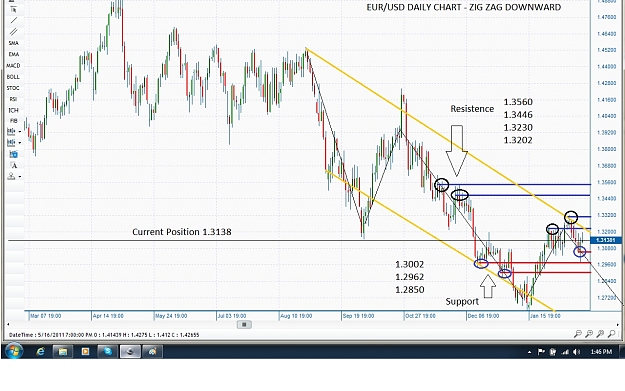Open the lower chart-style dropdown arrow
This screenshot has width=625, height=391.
[20, 143]
